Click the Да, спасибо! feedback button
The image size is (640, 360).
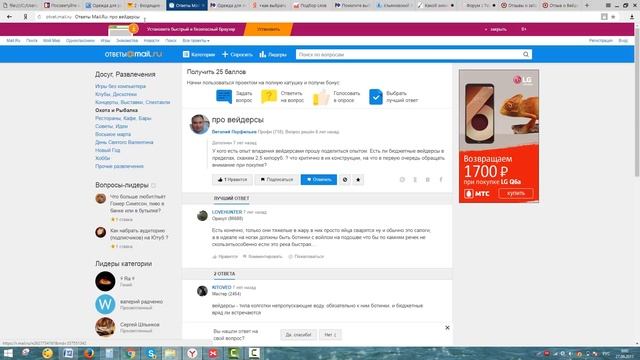tap(298, 335)
